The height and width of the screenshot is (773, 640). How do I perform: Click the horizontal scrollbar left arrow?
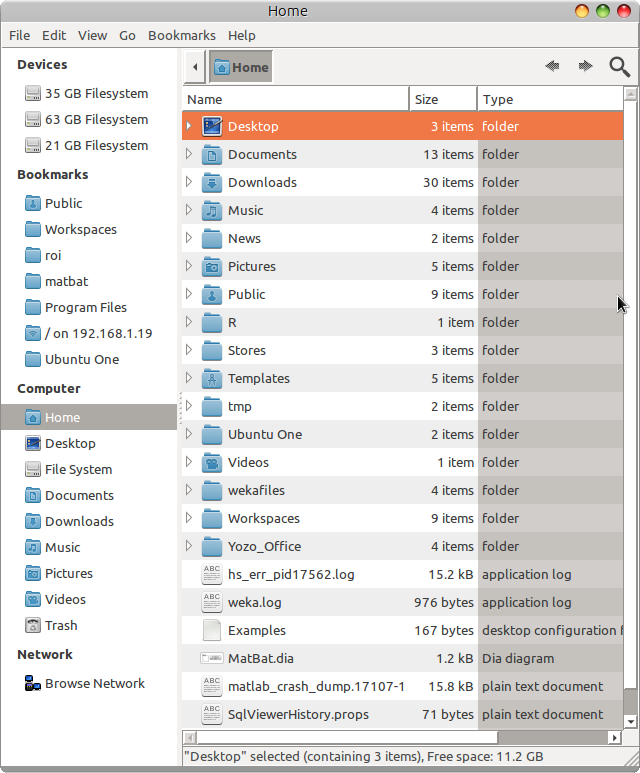[x=190, y=738]
